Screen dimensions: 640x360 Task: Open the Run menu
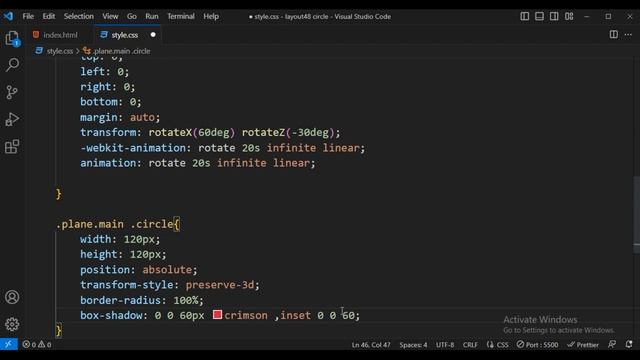pyautogui.click(x=151, y=16)
